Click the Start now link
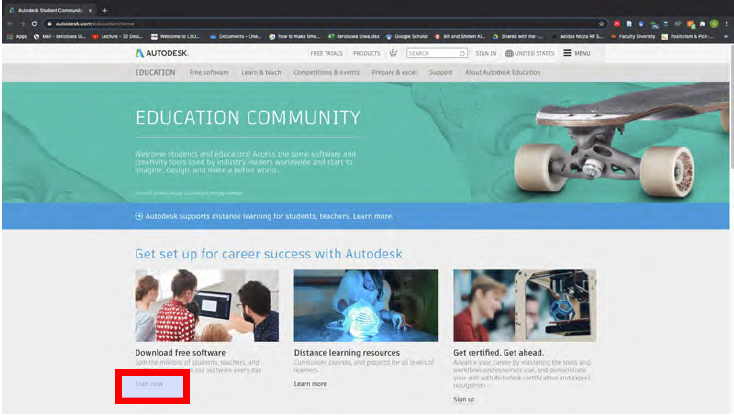The image size is (734, 415). (148, 383)
